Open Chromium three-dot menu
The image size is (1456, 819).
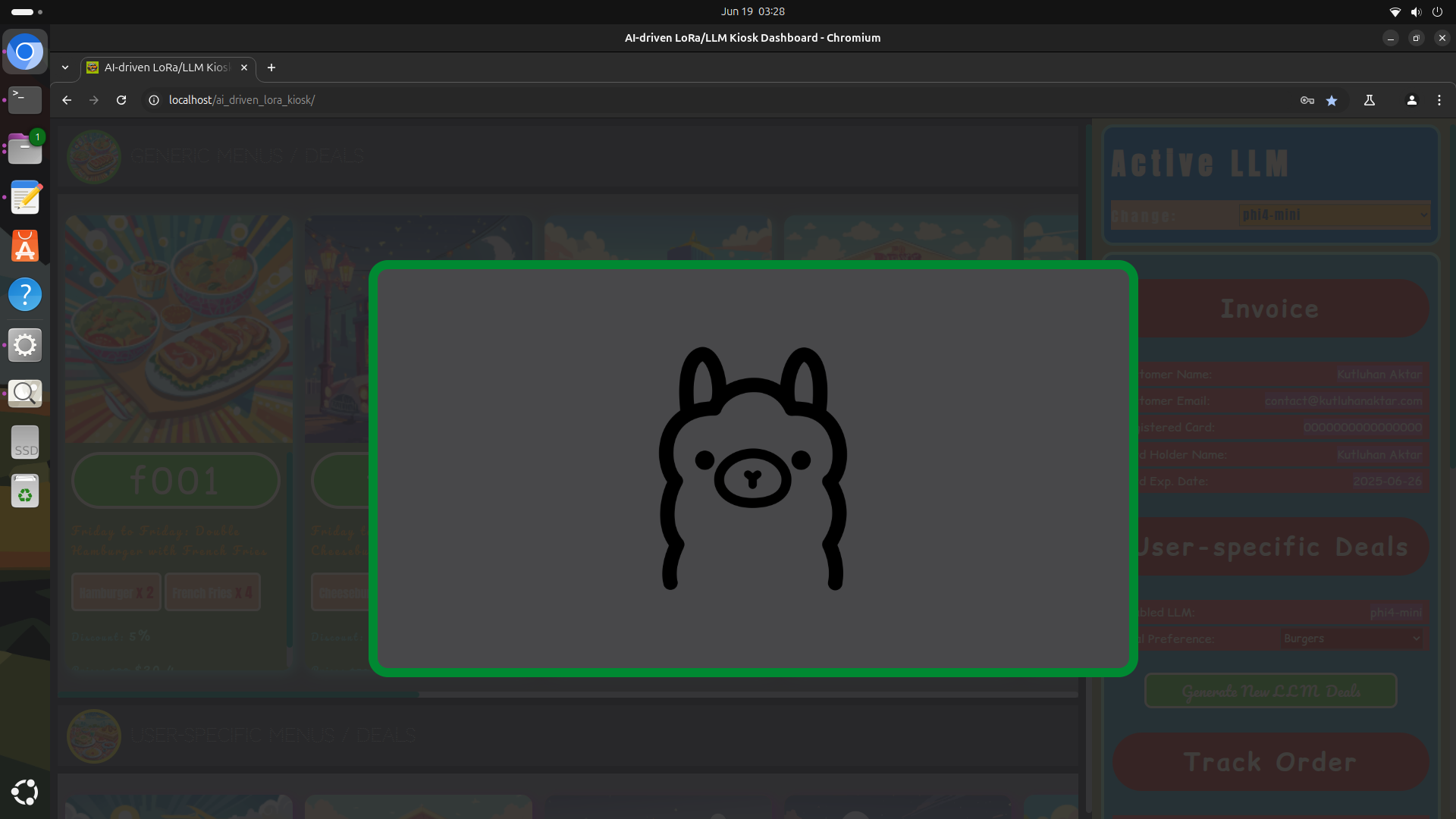pyautogui.click(x=1439, y=100)
